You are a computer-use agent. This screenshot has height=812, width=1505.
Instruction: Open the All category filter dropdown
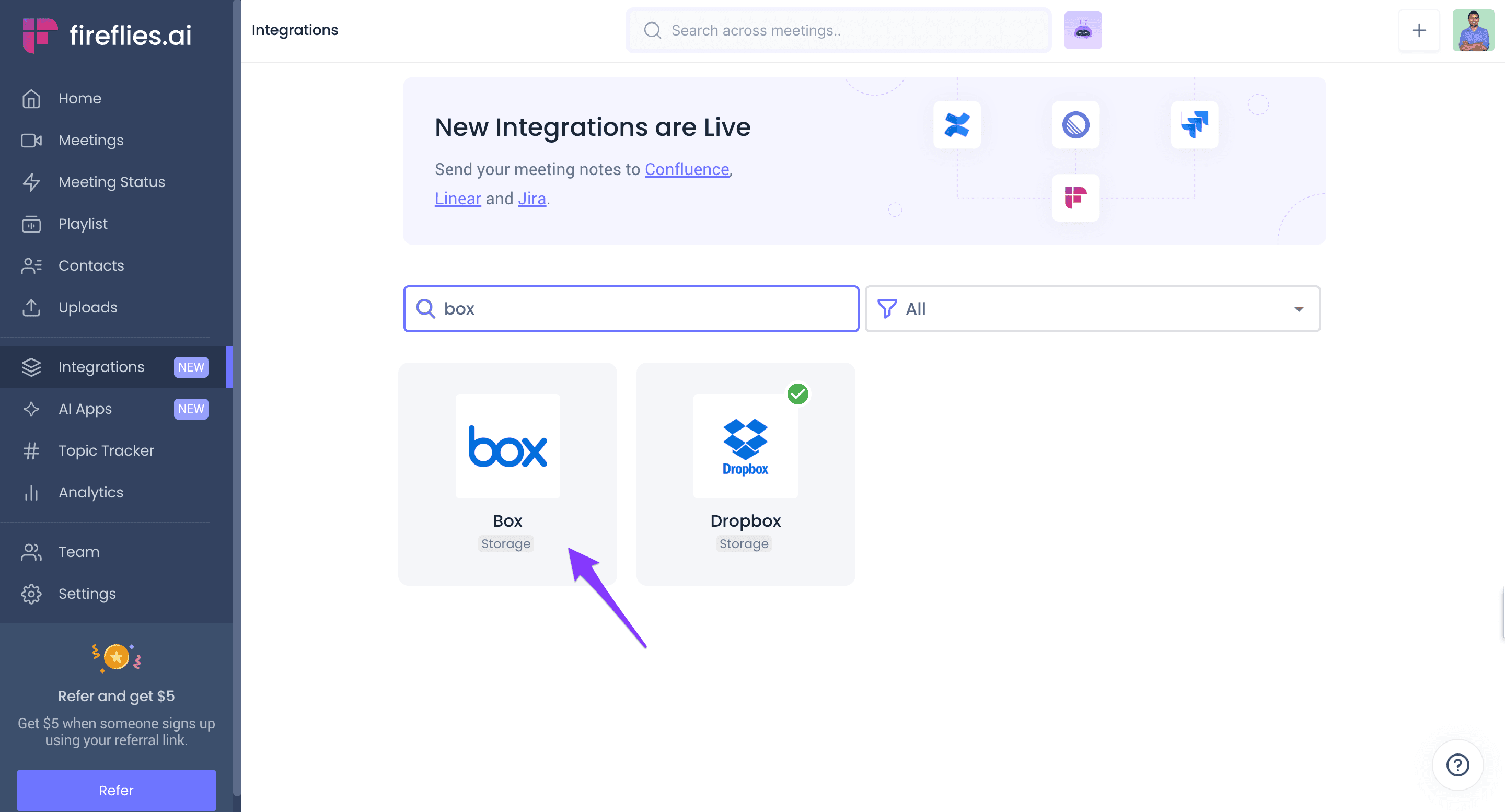coord(1092,308)
